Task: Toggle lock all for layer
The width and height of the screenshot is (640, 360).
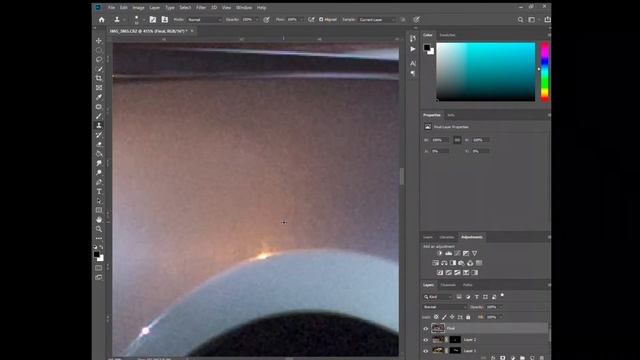Action: tap(468, 317)
